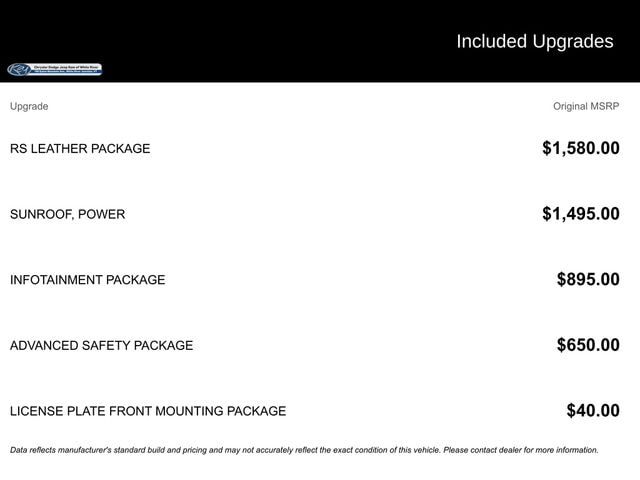The image size is (640, 480).
Task: Select the RS LEATHER PACKAGE row label
Action: 80,149
